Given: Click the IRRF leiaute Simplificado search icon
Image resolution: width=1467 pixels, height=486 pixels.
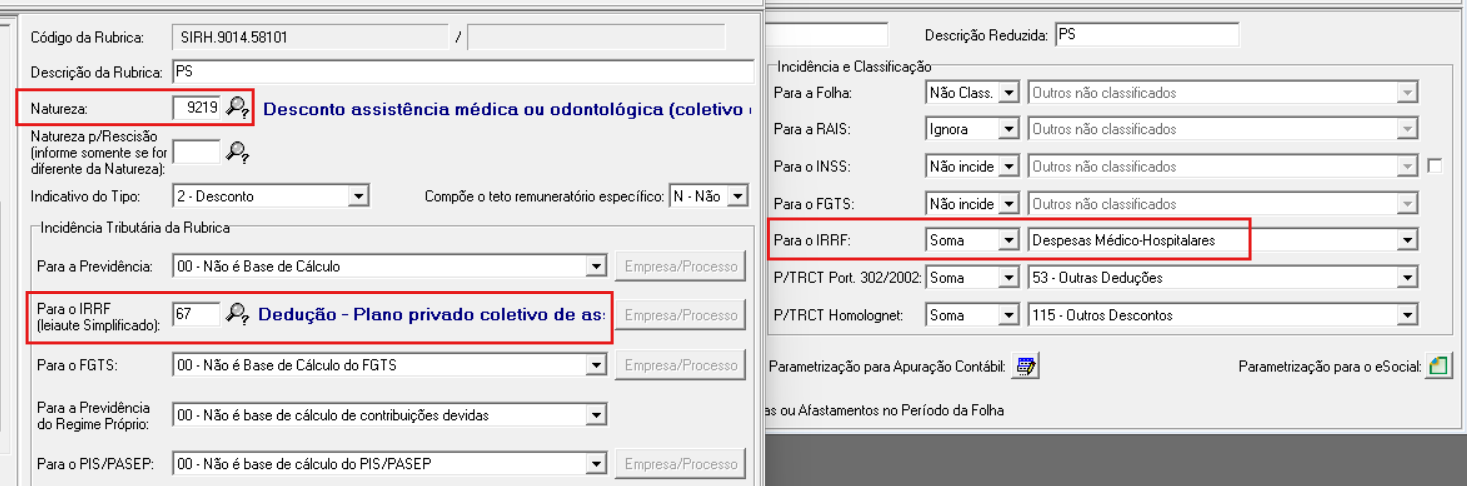Looking at the screenshot, I should coord(236,314).
